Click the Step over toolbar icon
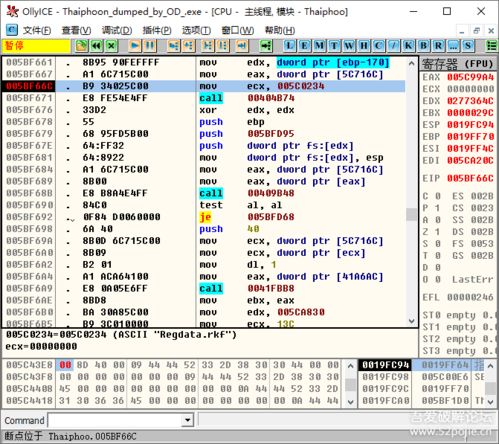This screenshot has height=444, width=499. [x=188, y=46]
